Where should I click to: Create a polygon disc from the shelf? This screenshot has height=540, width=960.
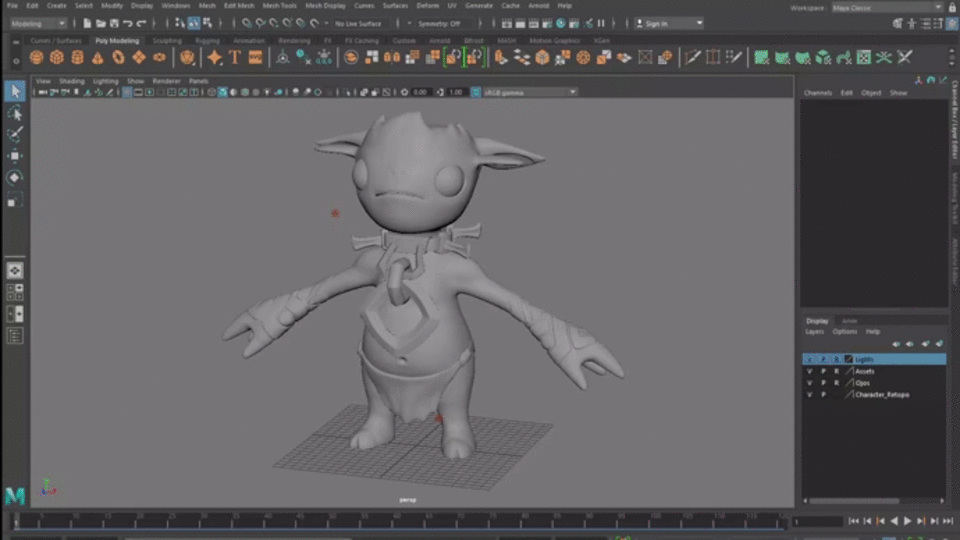[x=159, y=58]
